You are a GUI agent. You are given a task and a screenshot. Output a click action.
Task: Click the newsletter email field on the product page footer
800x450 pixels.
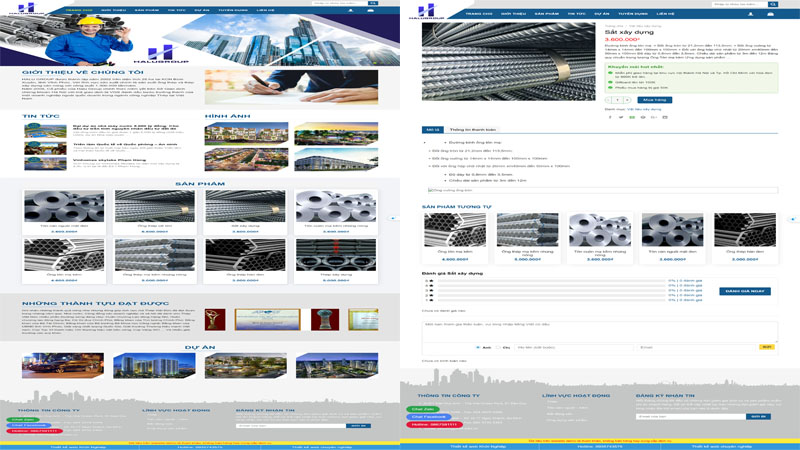pos(691,417)
